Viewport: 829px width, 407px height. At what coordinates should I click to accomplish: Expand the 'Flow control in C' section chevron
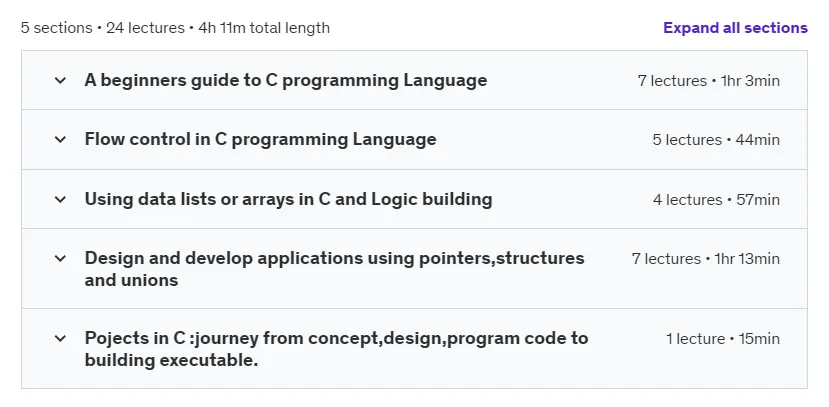(x=61, y=140)
